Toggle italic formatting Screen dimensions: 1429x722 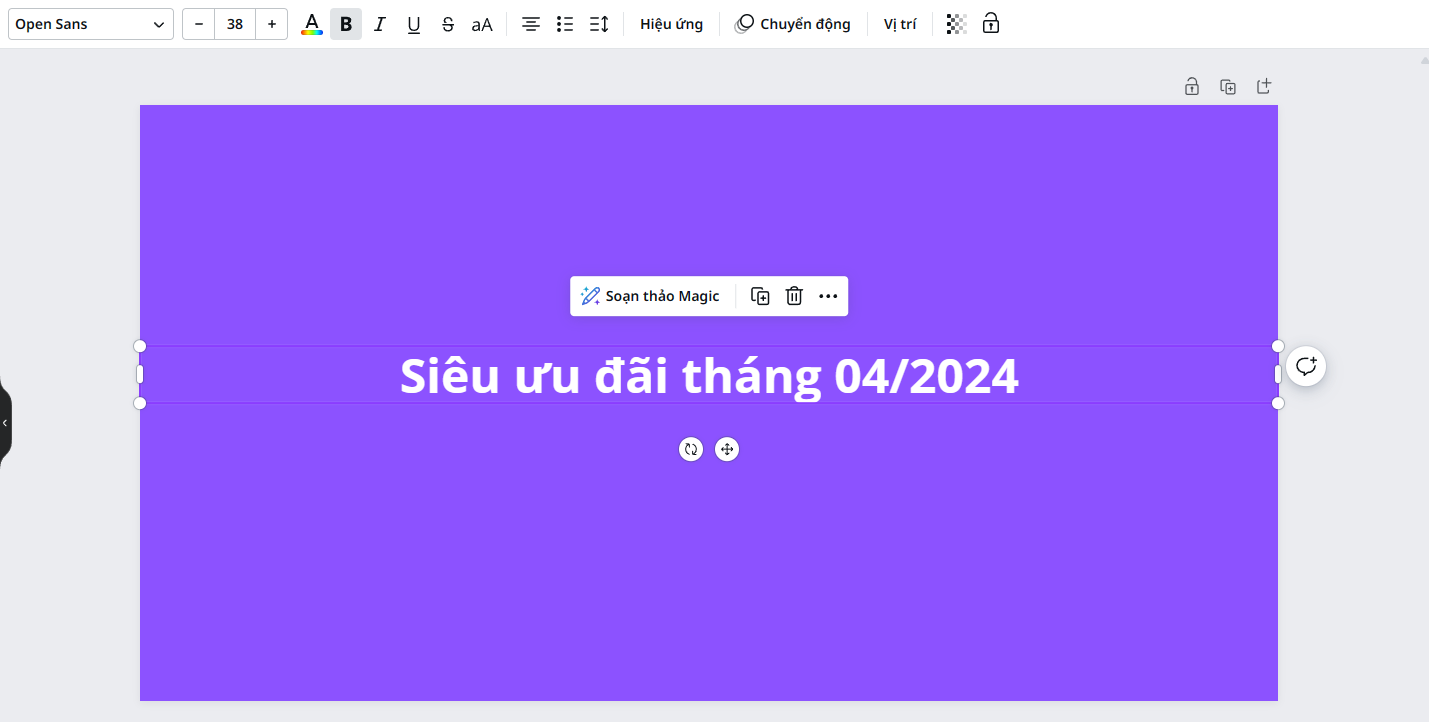click(380, 24)
